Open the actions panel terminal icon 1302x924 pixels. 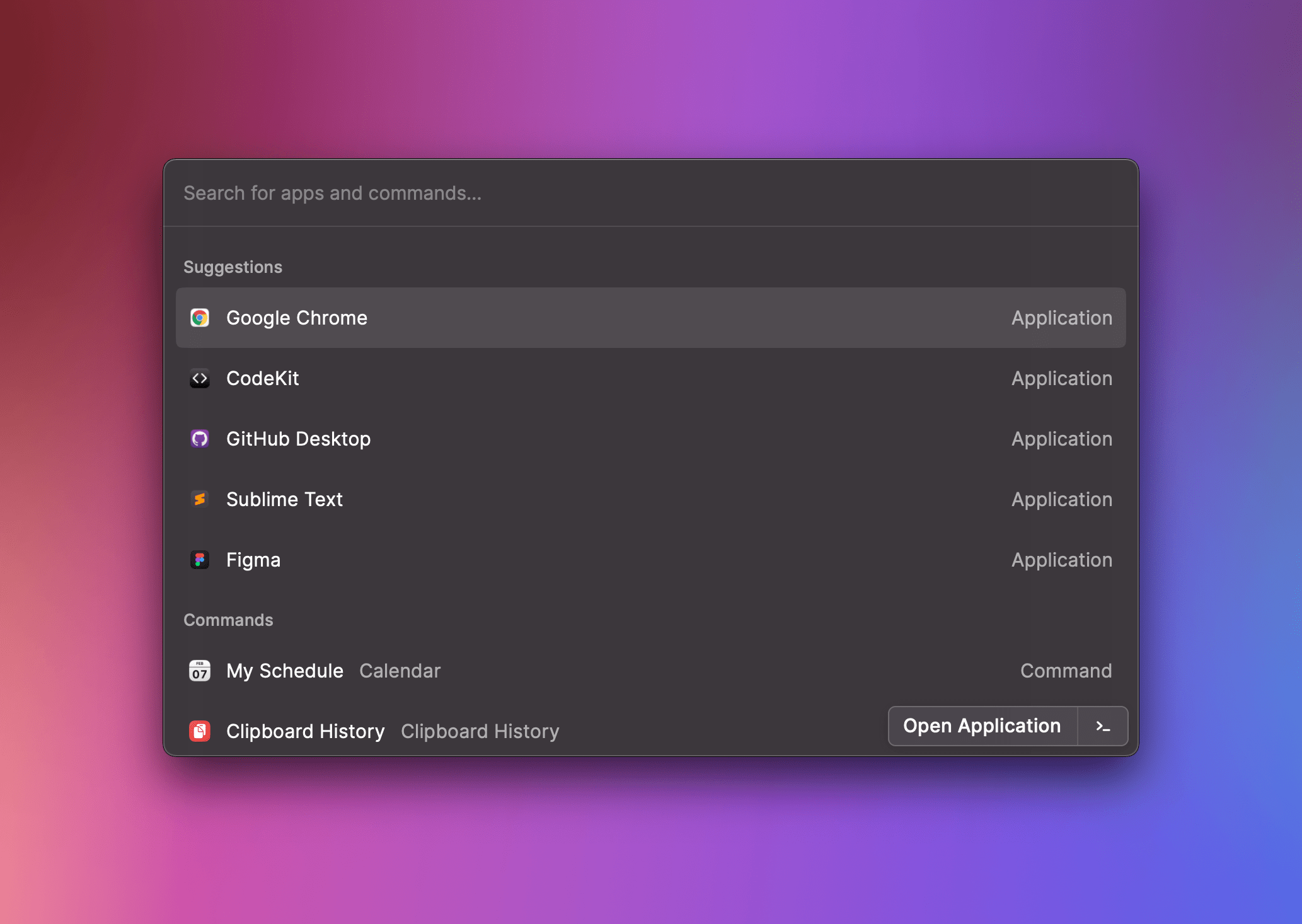(1103, 726)
